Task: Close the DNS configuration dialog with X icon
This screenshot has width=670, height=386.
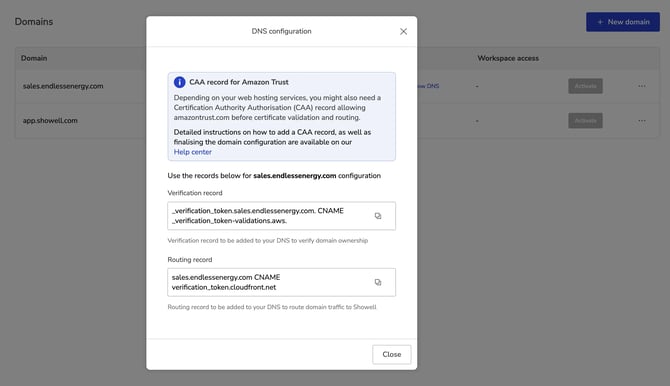Action: 403,32
